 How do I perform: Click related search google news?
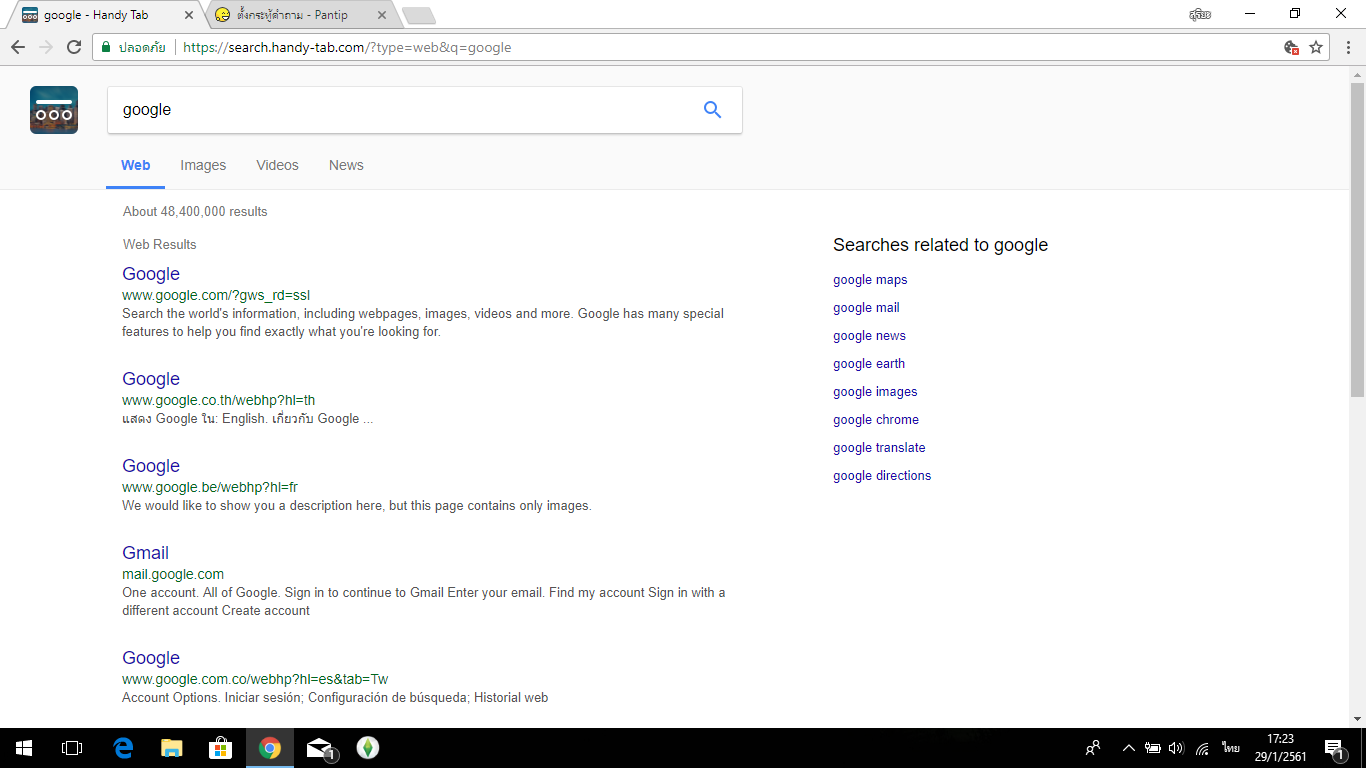click(x=869, y=336)
